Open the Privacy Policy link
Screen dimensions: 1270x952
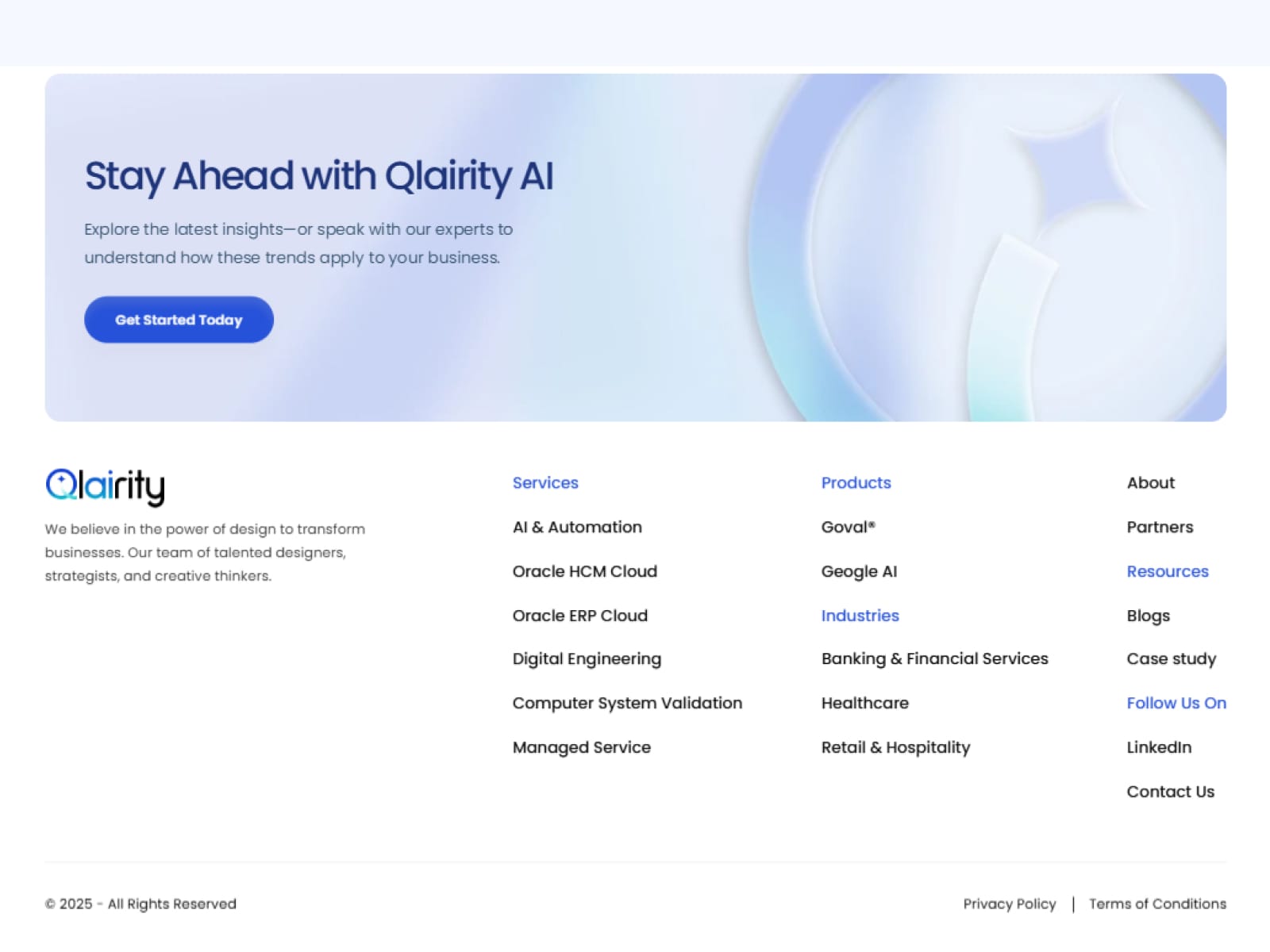pos(1010,904)
